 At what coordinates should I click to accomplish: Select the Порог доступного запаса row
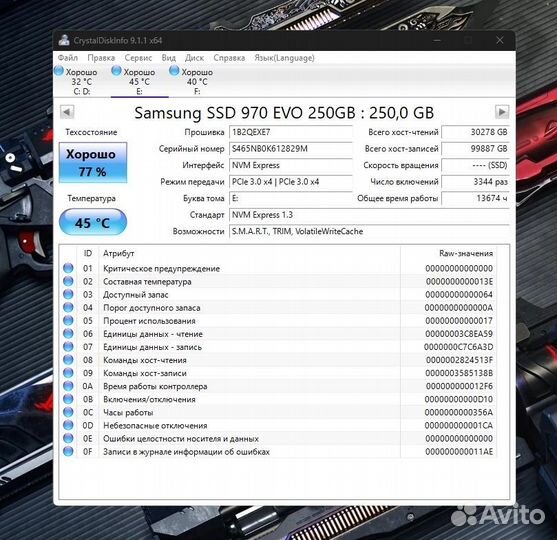(278, 308)
